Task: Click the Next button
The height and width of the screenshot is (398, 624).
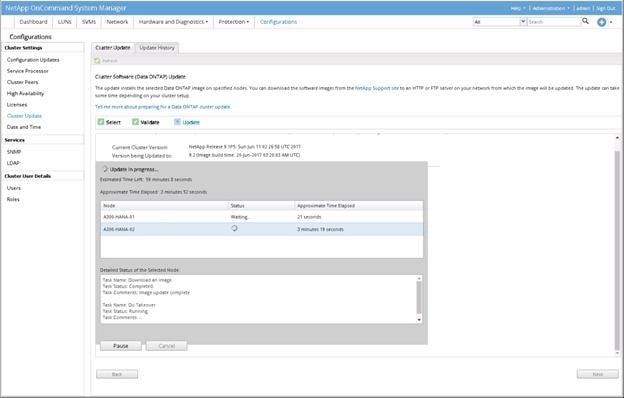Action: [x=597, y=374]
